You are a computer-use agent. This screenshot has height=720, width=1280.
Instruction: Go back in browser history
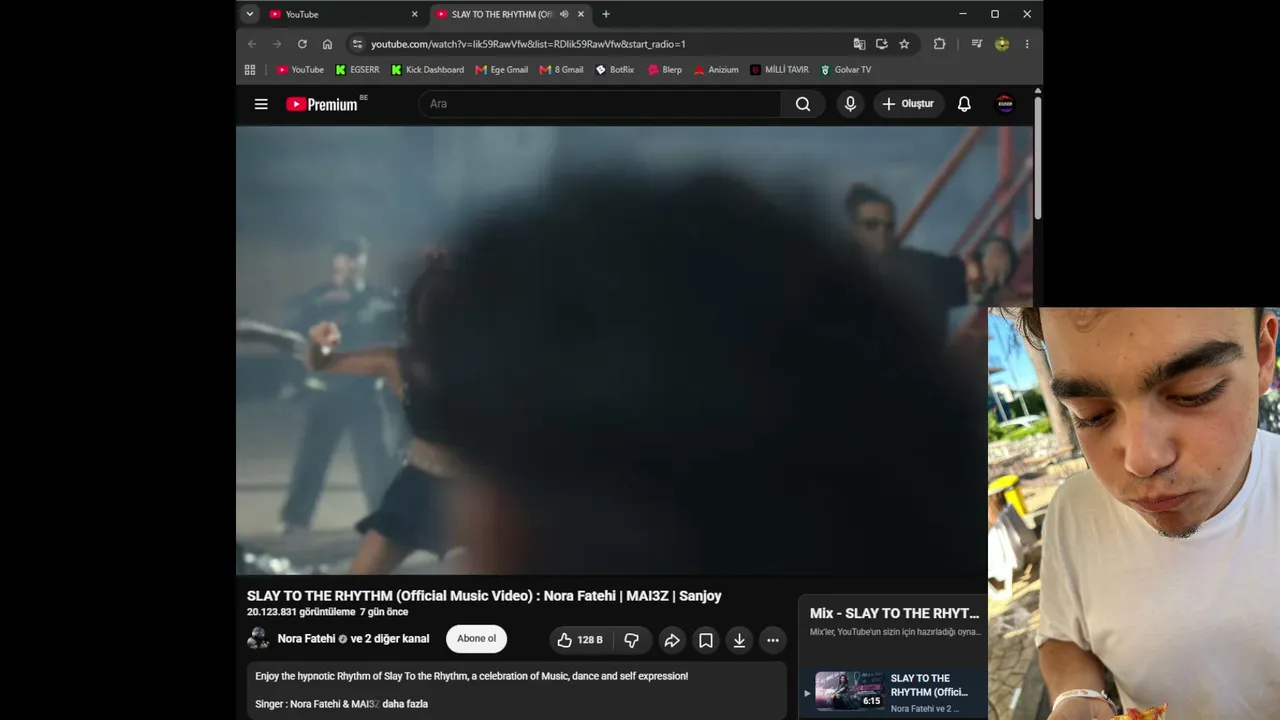pyautogui.click(x=252, y=44)
